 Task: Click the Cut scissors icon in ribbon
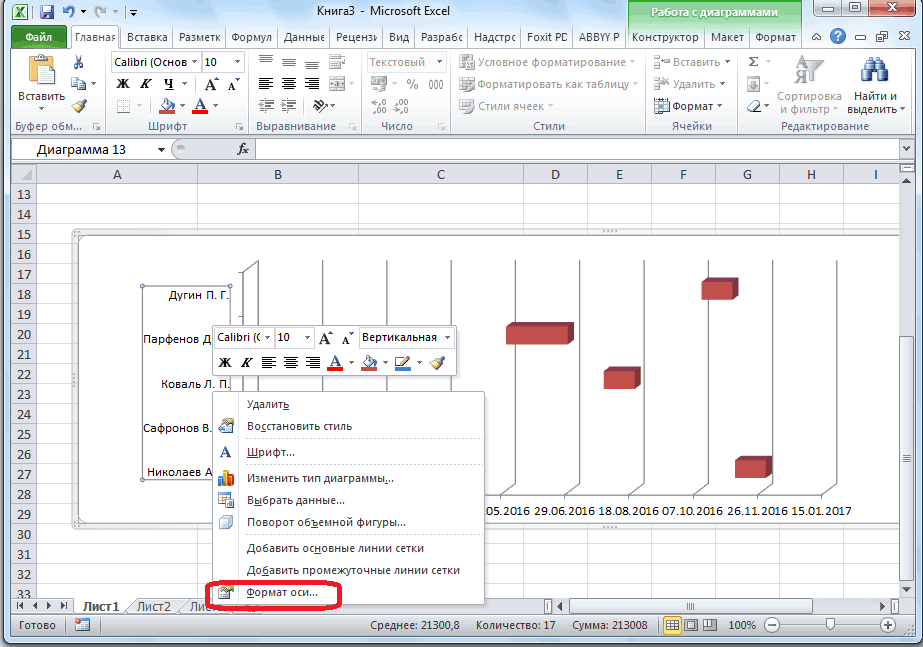[79, 62]
